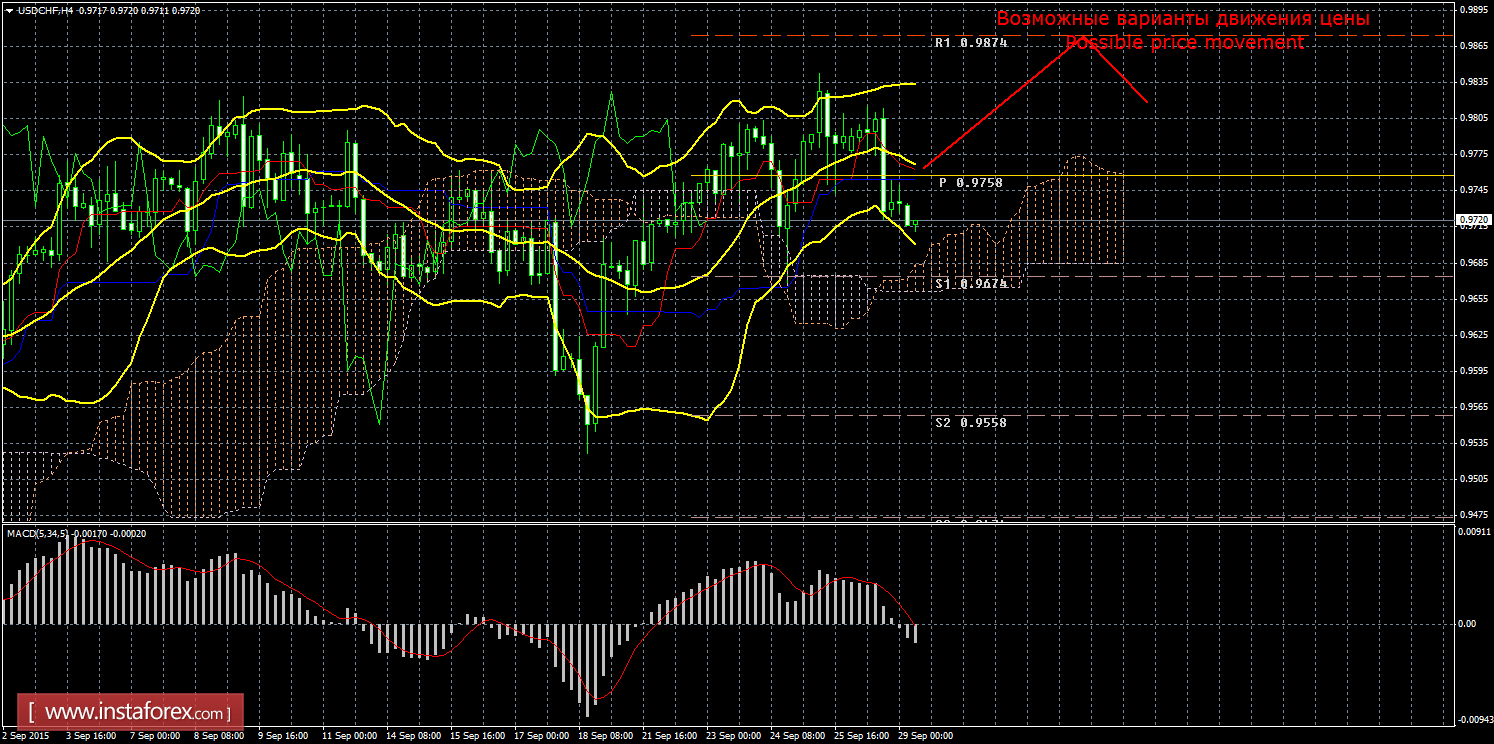Click the 0.9895 price scale value

(x=1472, y=10)
